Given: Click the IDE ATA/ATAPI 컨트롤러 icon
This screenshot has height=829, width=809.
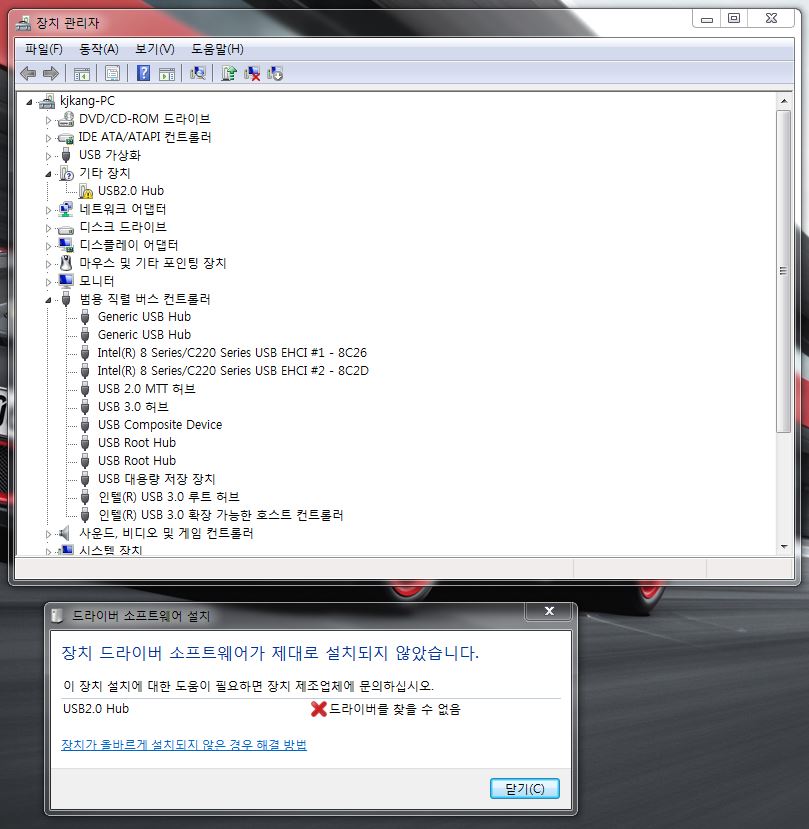Looking at the screenshot, I should click(x=66, y=138).
